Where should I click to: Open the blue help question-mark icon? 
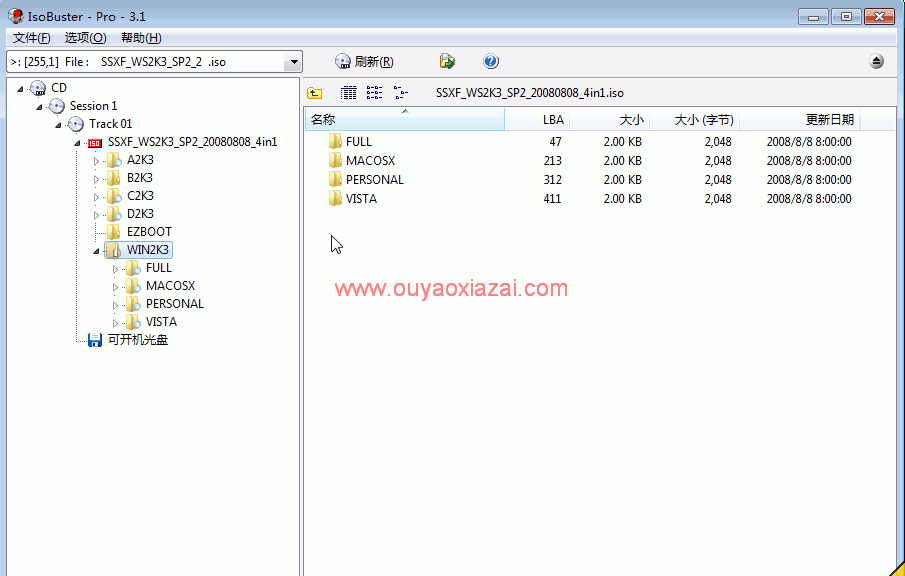[x=491, y=61]
